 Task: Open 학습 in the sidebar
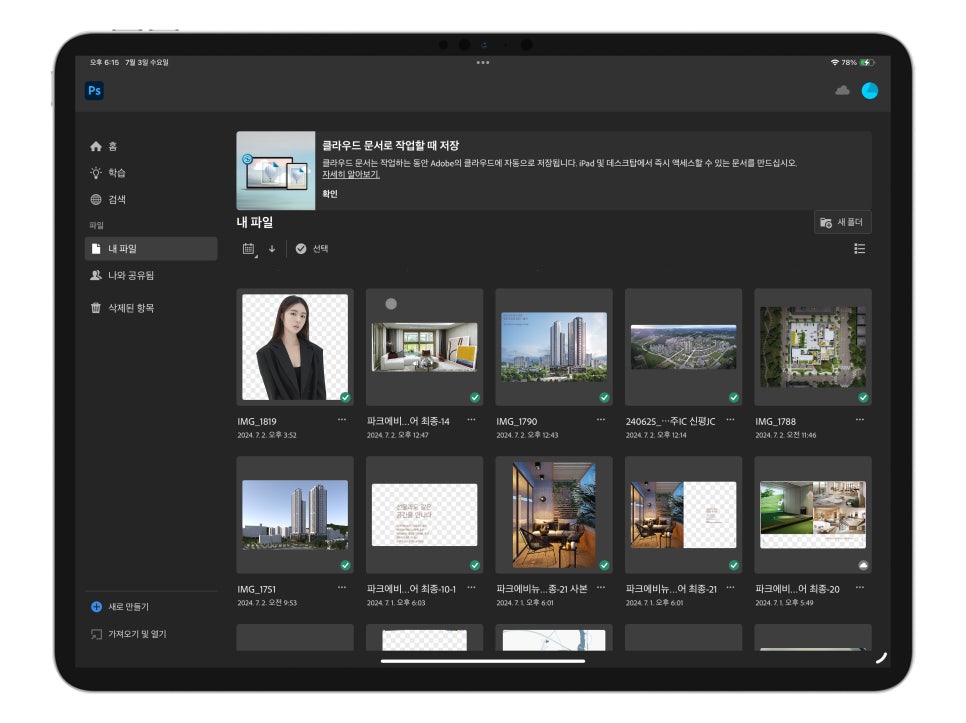(x=107, y=172)
